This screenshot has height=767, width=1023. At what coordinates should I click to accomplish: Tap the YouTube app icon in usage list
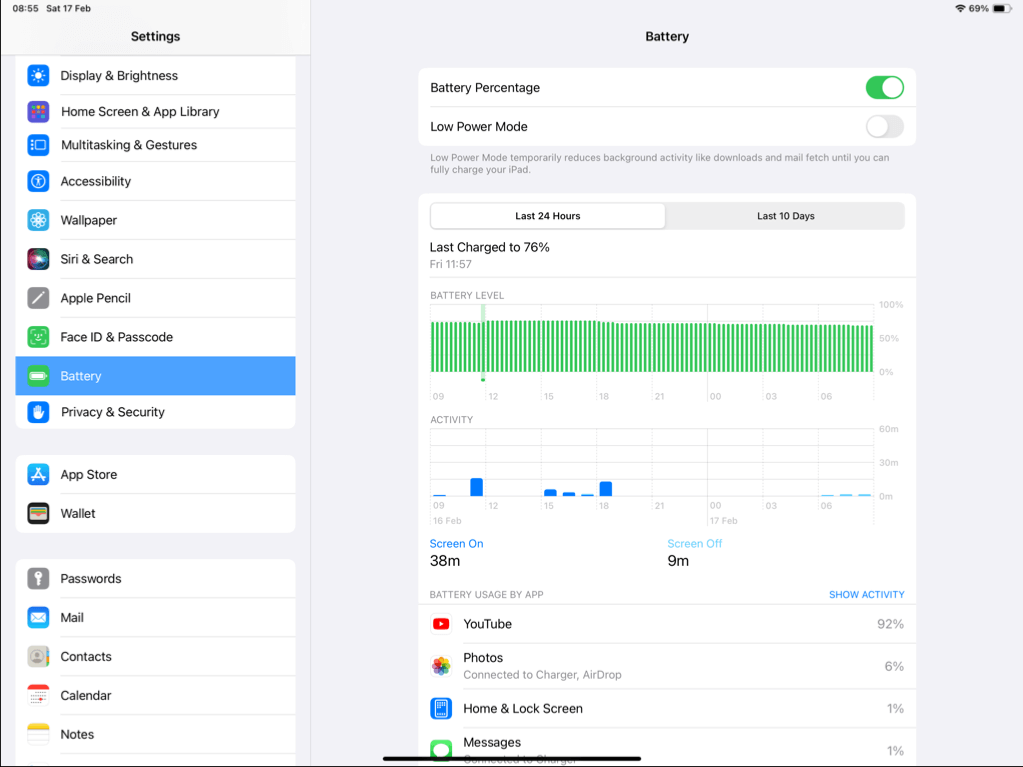tap(441, 624)
